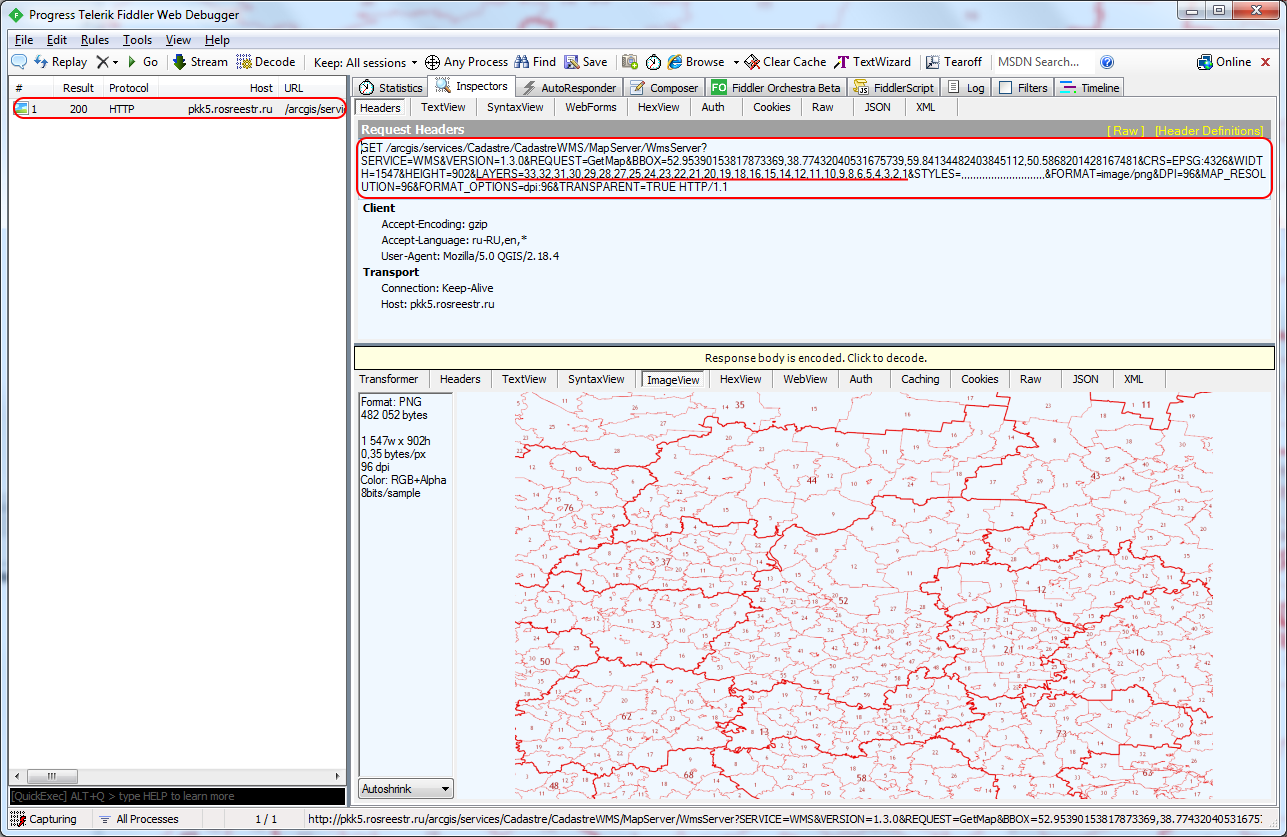
Task: Select session 1 pkk5.rosreestr.ru row
Action: (178, 108)
